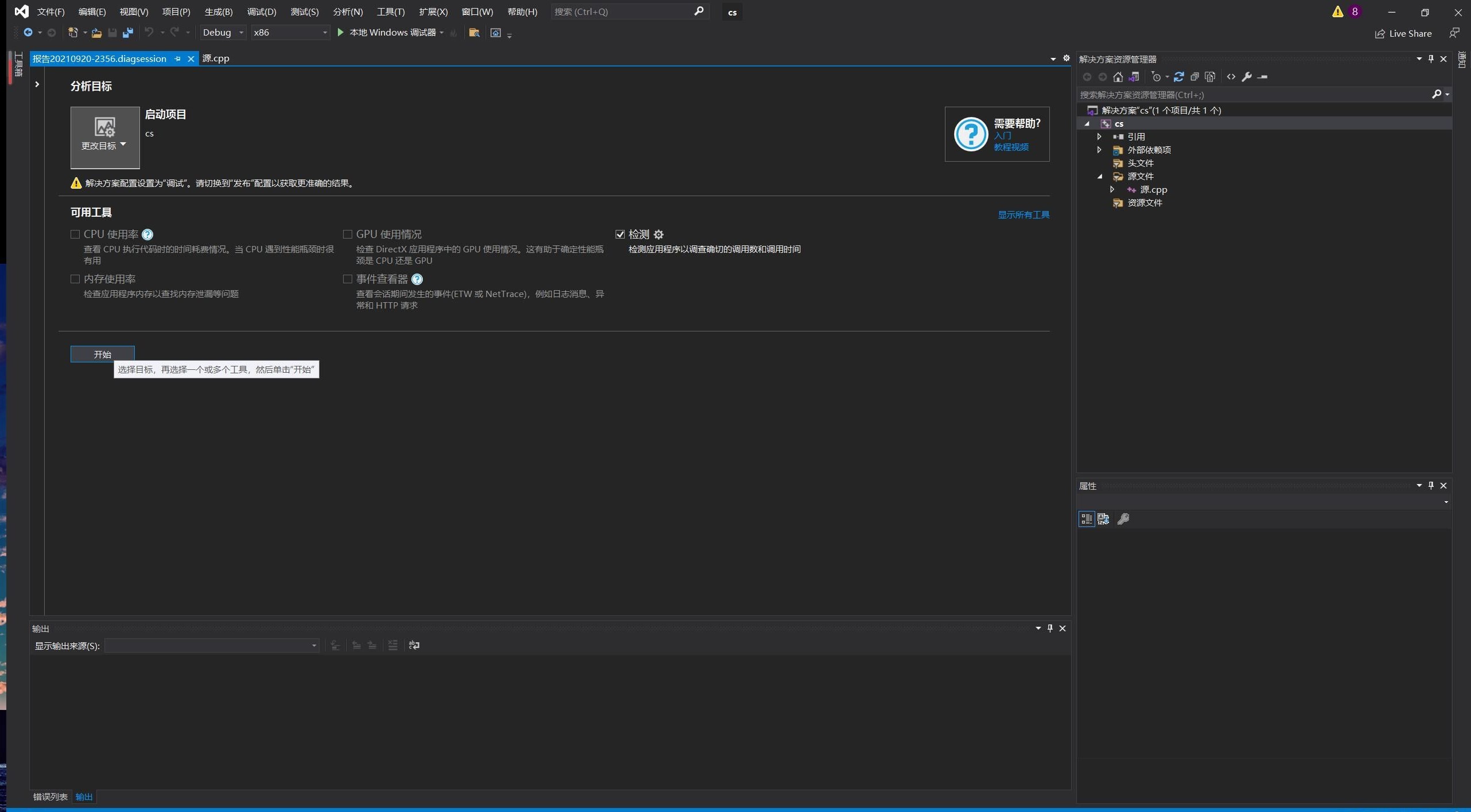The image size is (1471, 812).
Task: Open the 分析(N) menu
Action: point(348,11)
